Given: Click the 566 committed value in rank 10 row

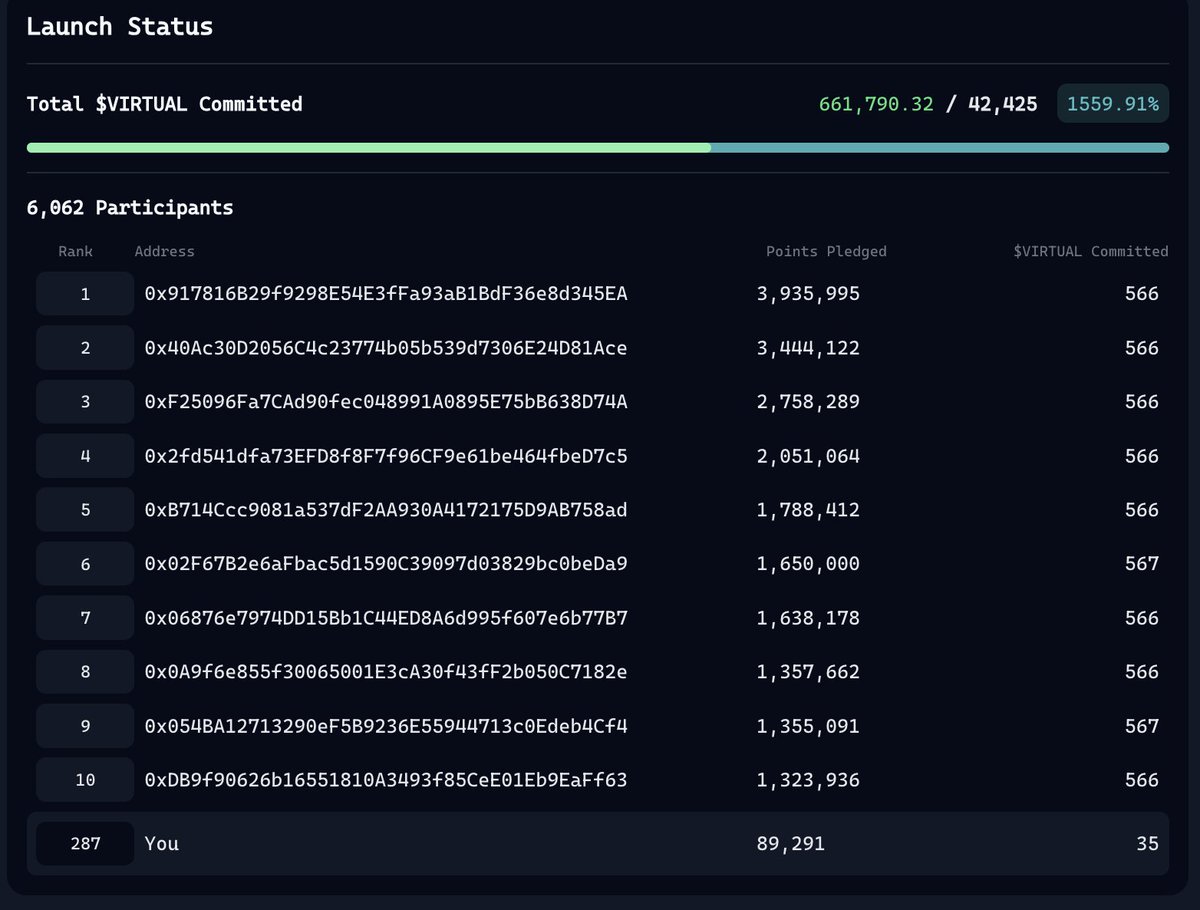Looking at the screenshot, I should pos(1141,780).
